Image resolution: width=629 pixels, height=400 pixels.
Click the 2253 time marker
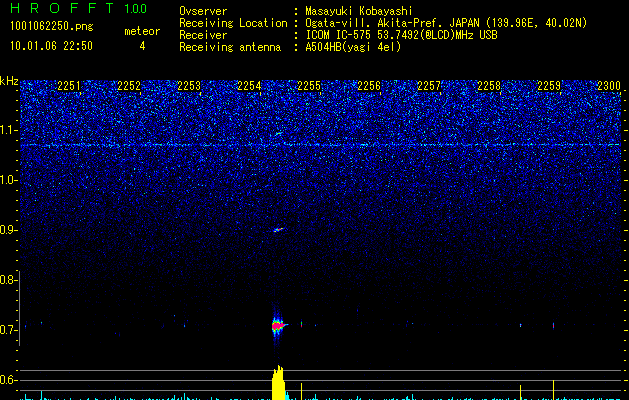[189, 86]
